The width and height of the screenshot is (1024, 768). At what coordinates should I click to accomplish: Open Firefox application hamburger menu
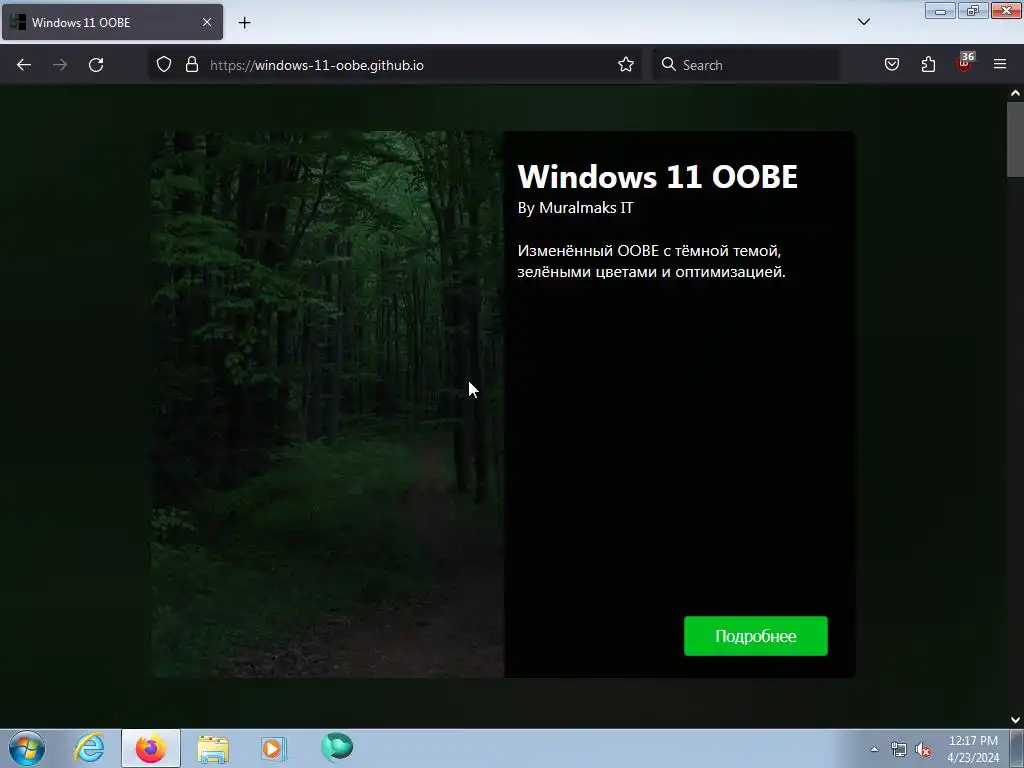click(1000, 65)
